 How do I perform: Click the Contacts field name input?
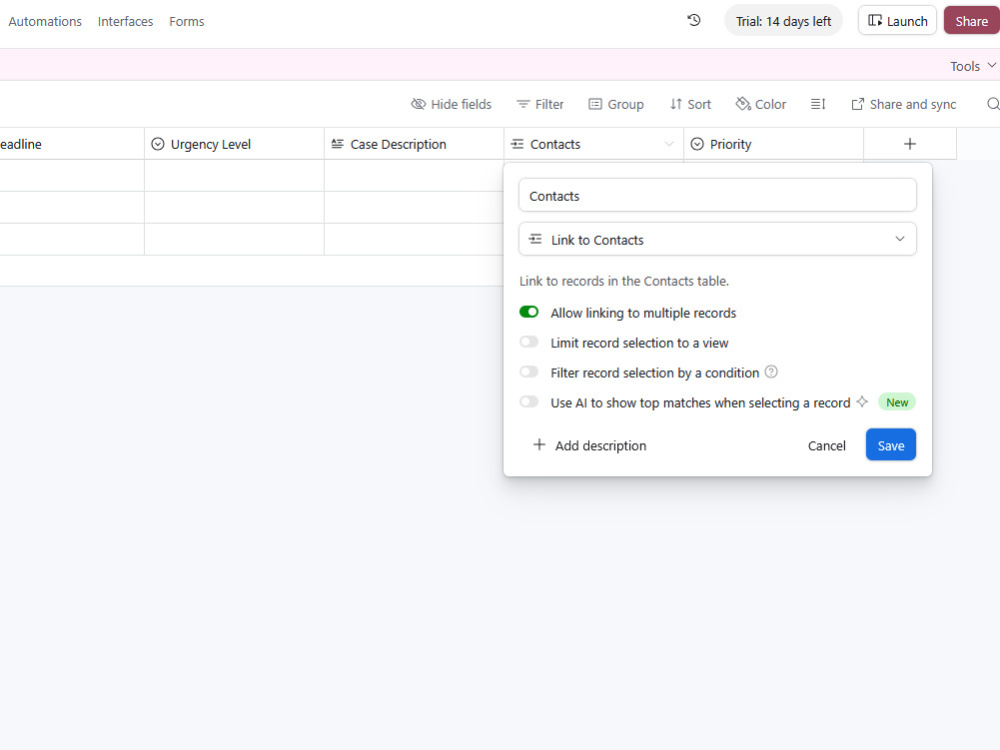(717, 196)
